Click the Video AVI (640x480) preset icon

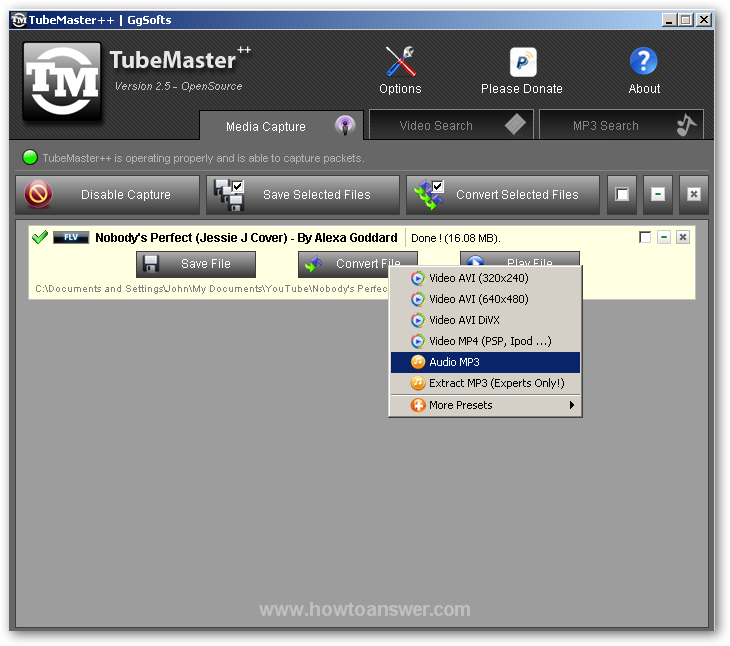coord(418,299)
